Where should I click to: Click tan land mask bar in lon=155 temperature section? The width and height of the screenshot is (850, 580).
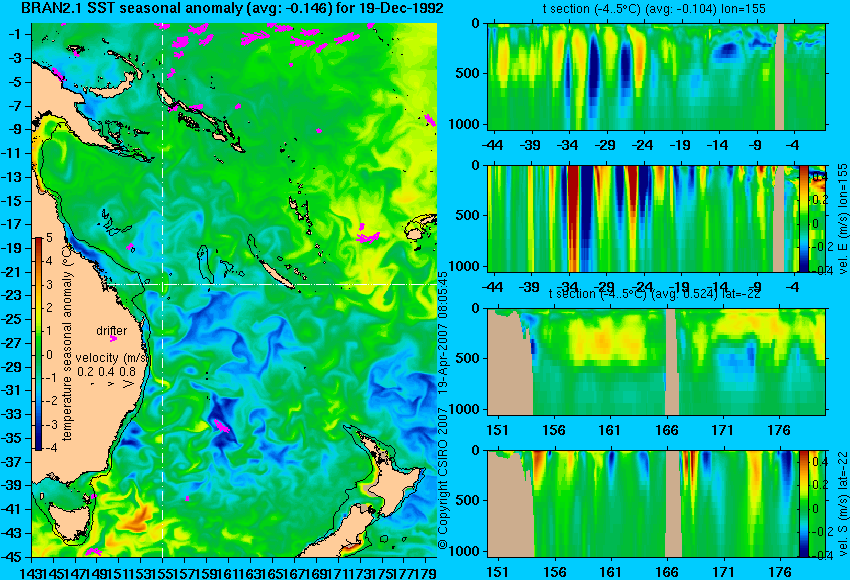(780, 76)
